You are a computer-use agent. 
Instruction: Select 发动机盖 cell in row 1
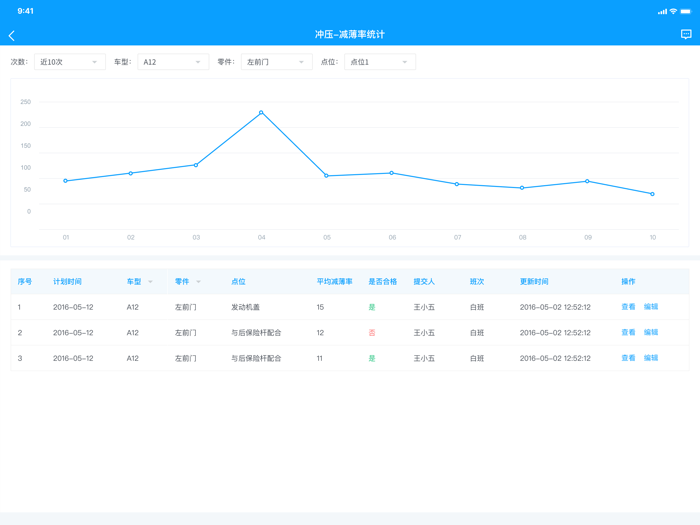245,307
